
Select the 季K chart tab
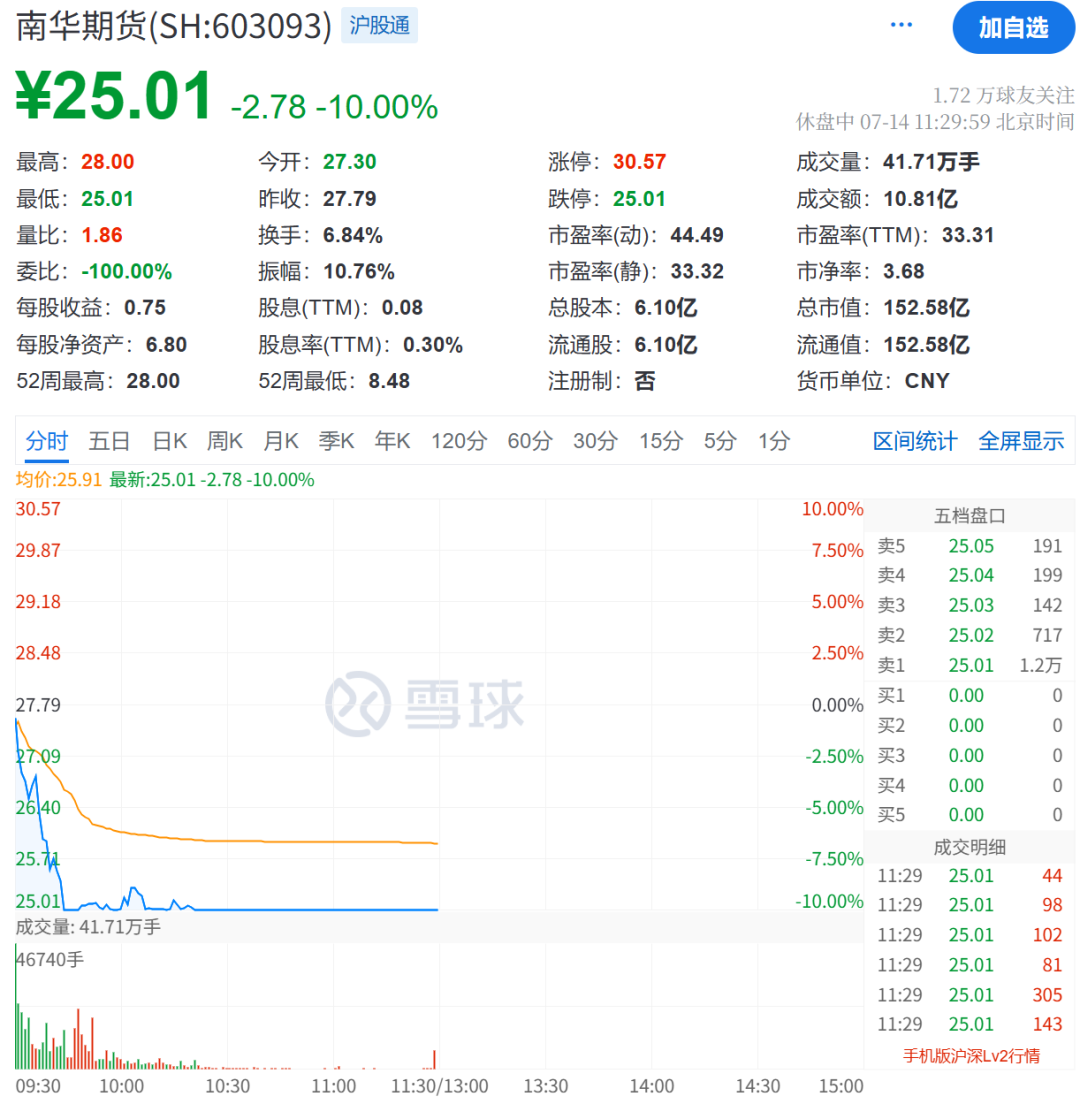click(x=336, y=441)
